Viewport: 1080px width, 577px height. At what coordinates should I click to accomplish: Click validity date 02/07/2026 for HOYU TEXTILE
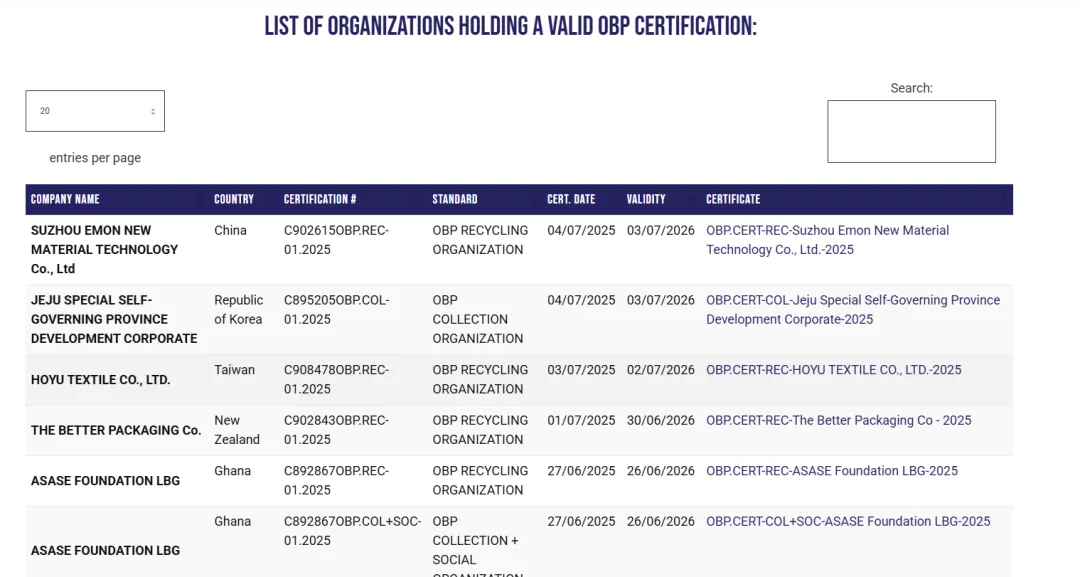[x=661, y=370]
